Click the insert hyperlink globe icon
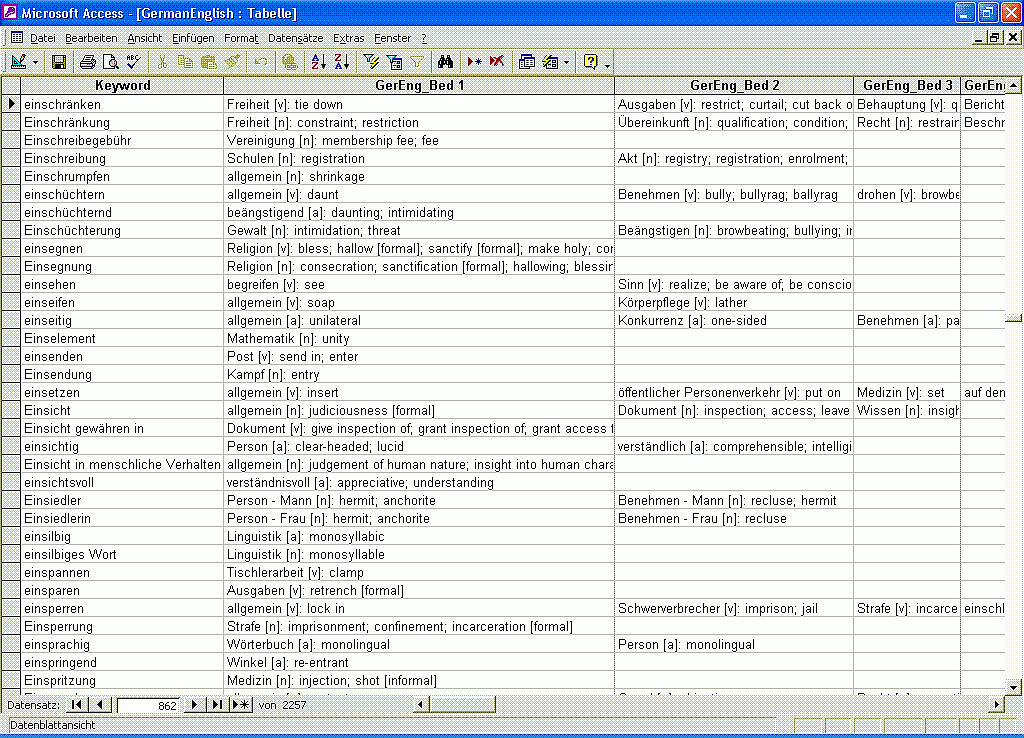Image resolution: width=1024 pixels, height=738 pixels. tap(289, 62)
